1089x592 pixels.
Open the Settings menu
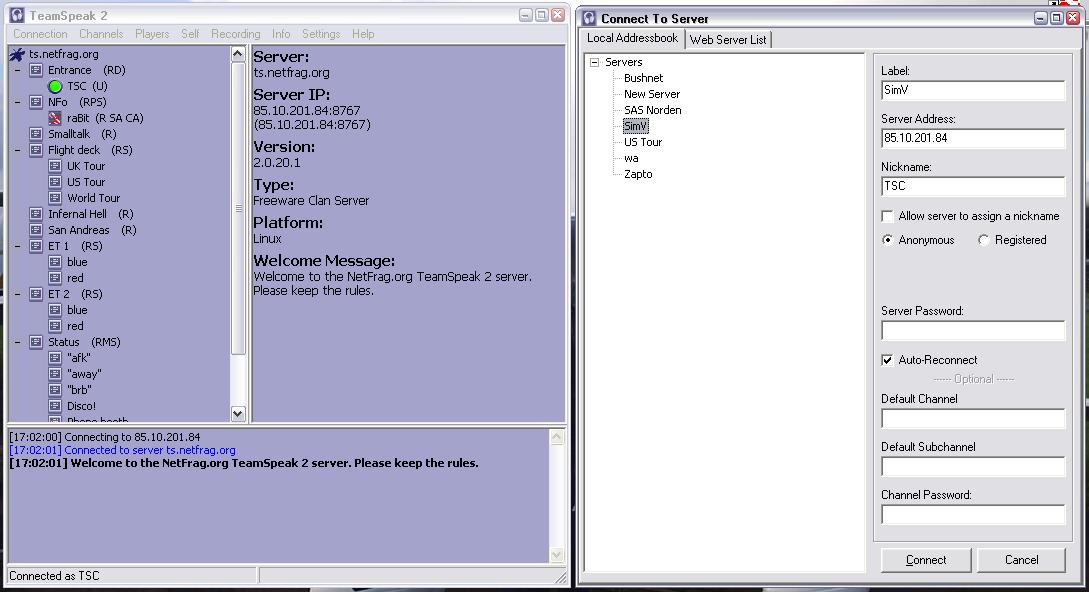point(321,34)
